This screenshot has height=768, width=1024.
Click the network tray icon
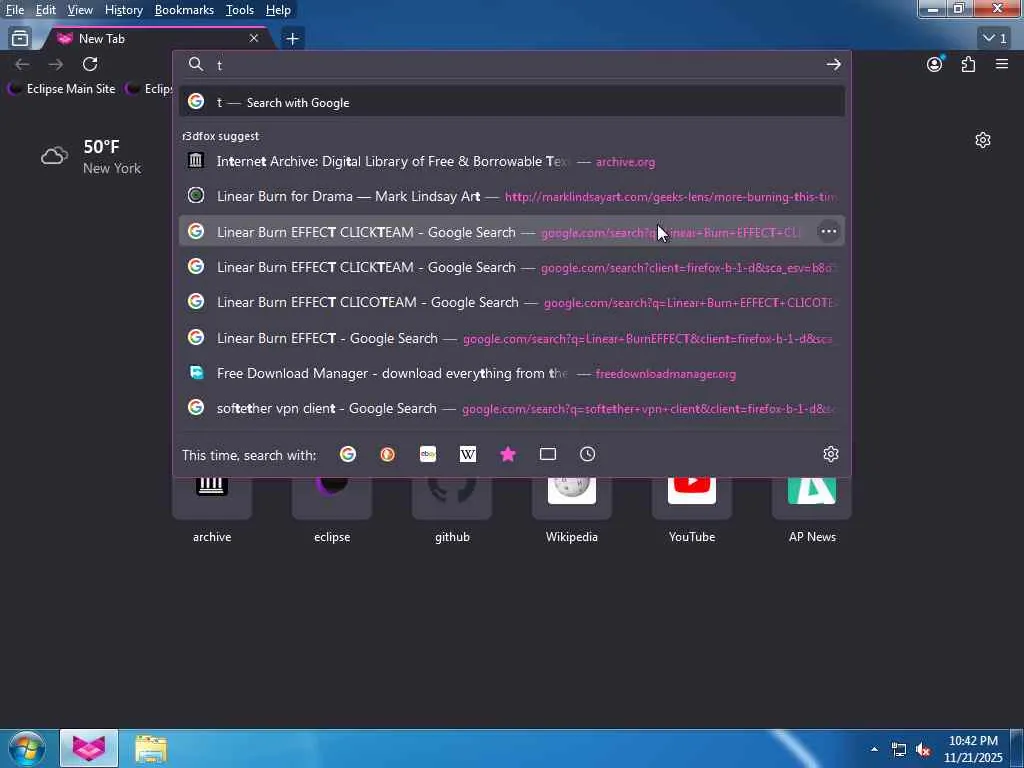pos(899,750)
